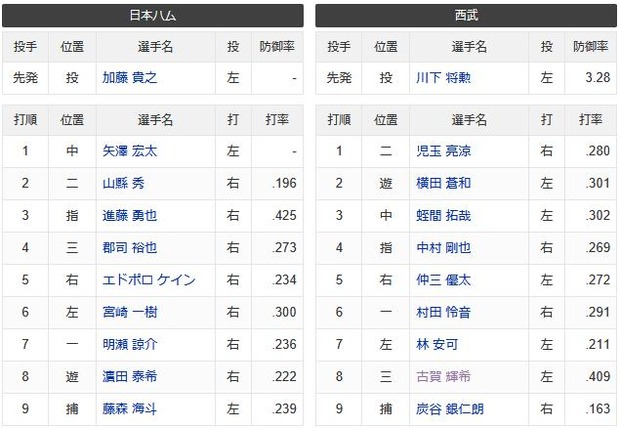Click 郡司 裕也 in the lineup
This screenshot has height=428, width=620.
tap(130, 248)
